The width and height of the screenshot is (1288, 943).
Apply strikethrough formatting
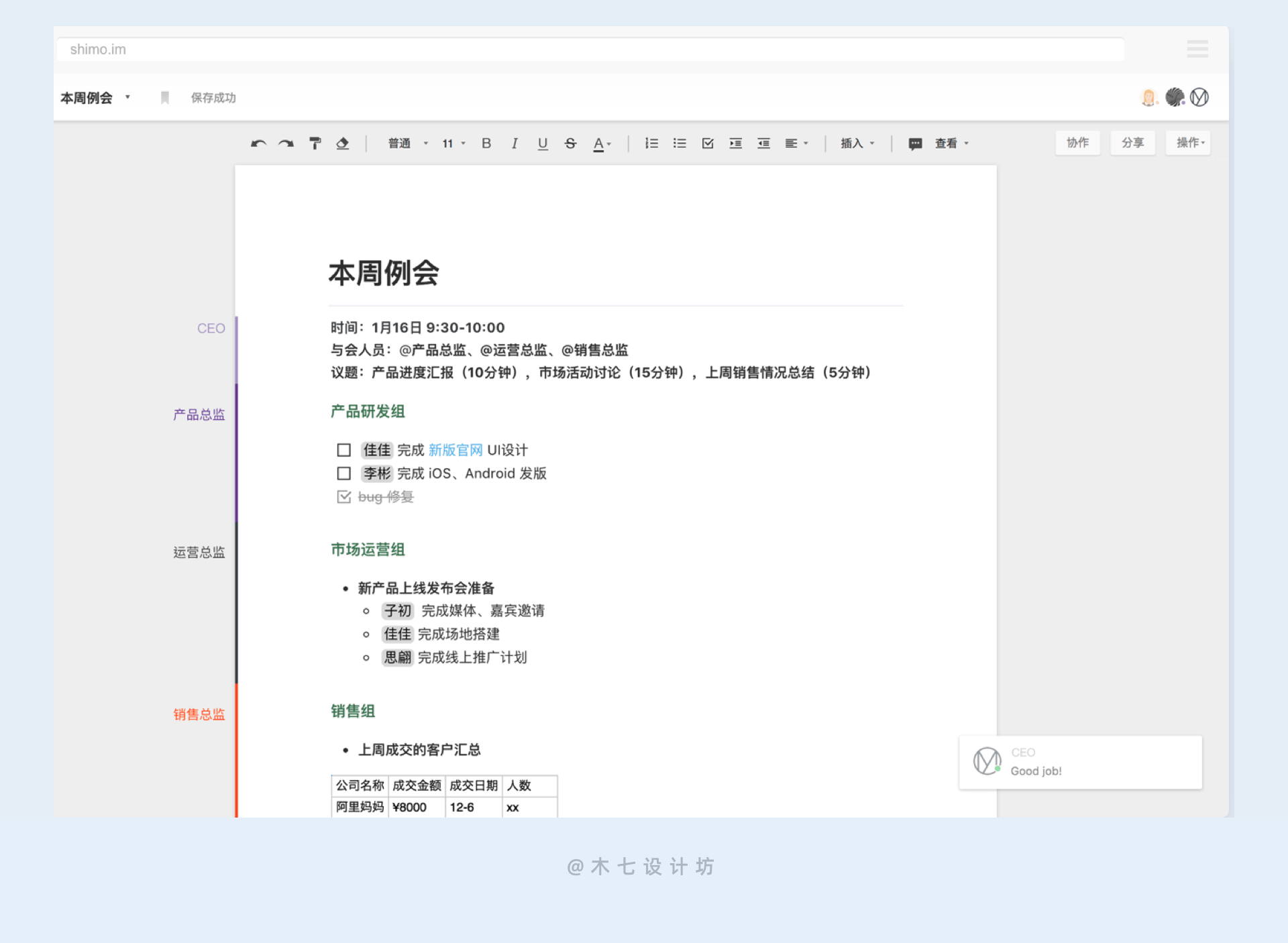(570, 144)
